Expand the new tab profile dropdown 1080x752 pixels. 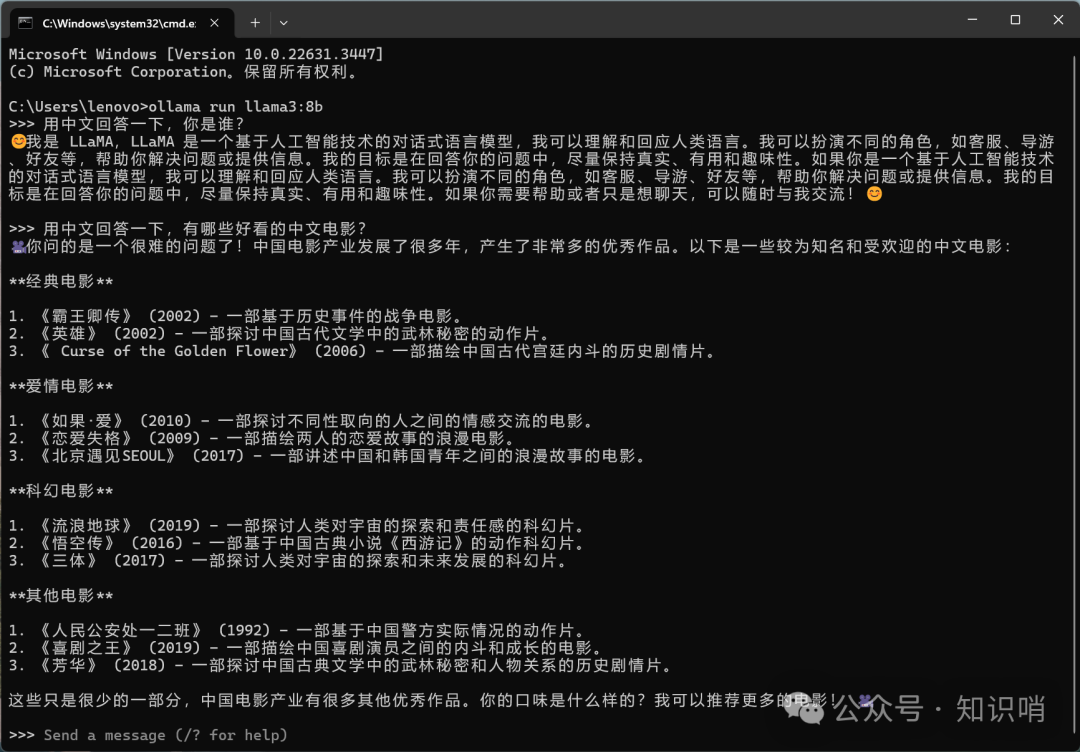(x=283, y=23)
